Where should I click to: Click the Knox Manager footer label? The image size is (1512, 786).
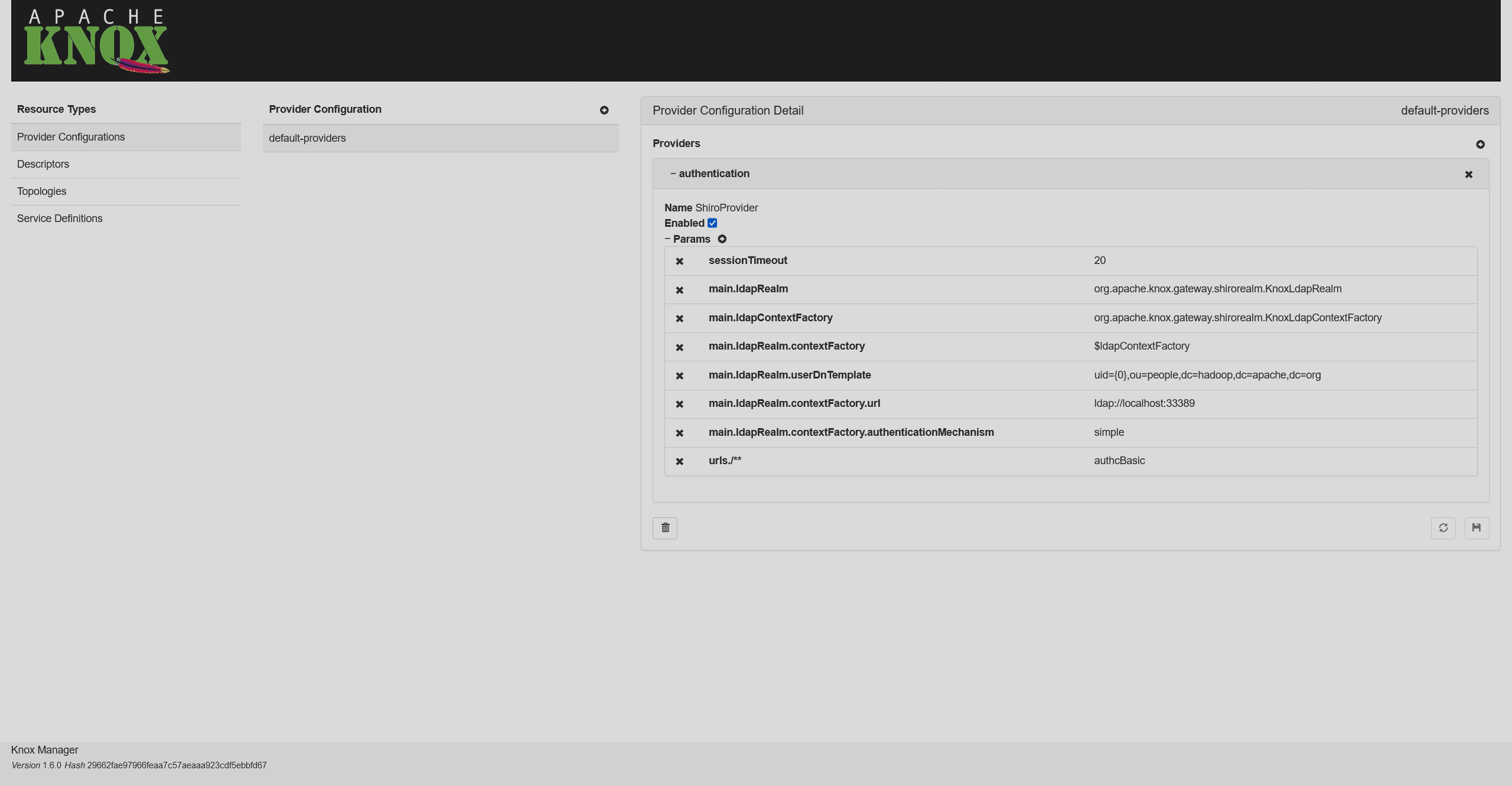click(44, 750)
